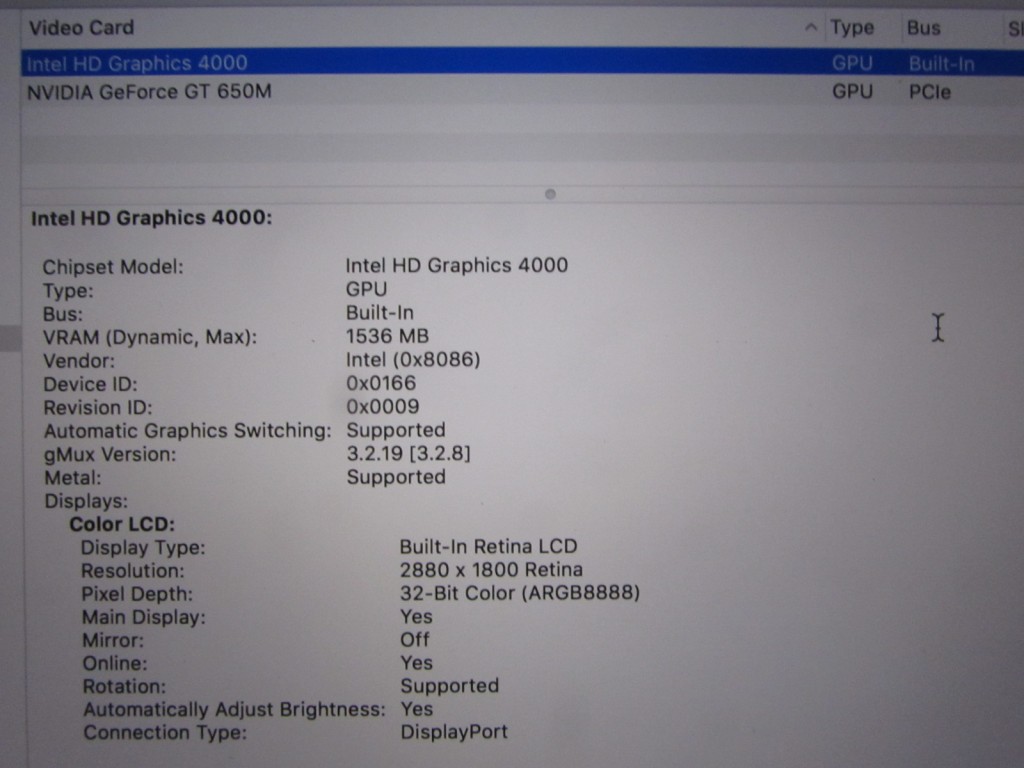
Task: Click the "Automatic Graphics Switching:" label
Action: click(x=187, y=431)
